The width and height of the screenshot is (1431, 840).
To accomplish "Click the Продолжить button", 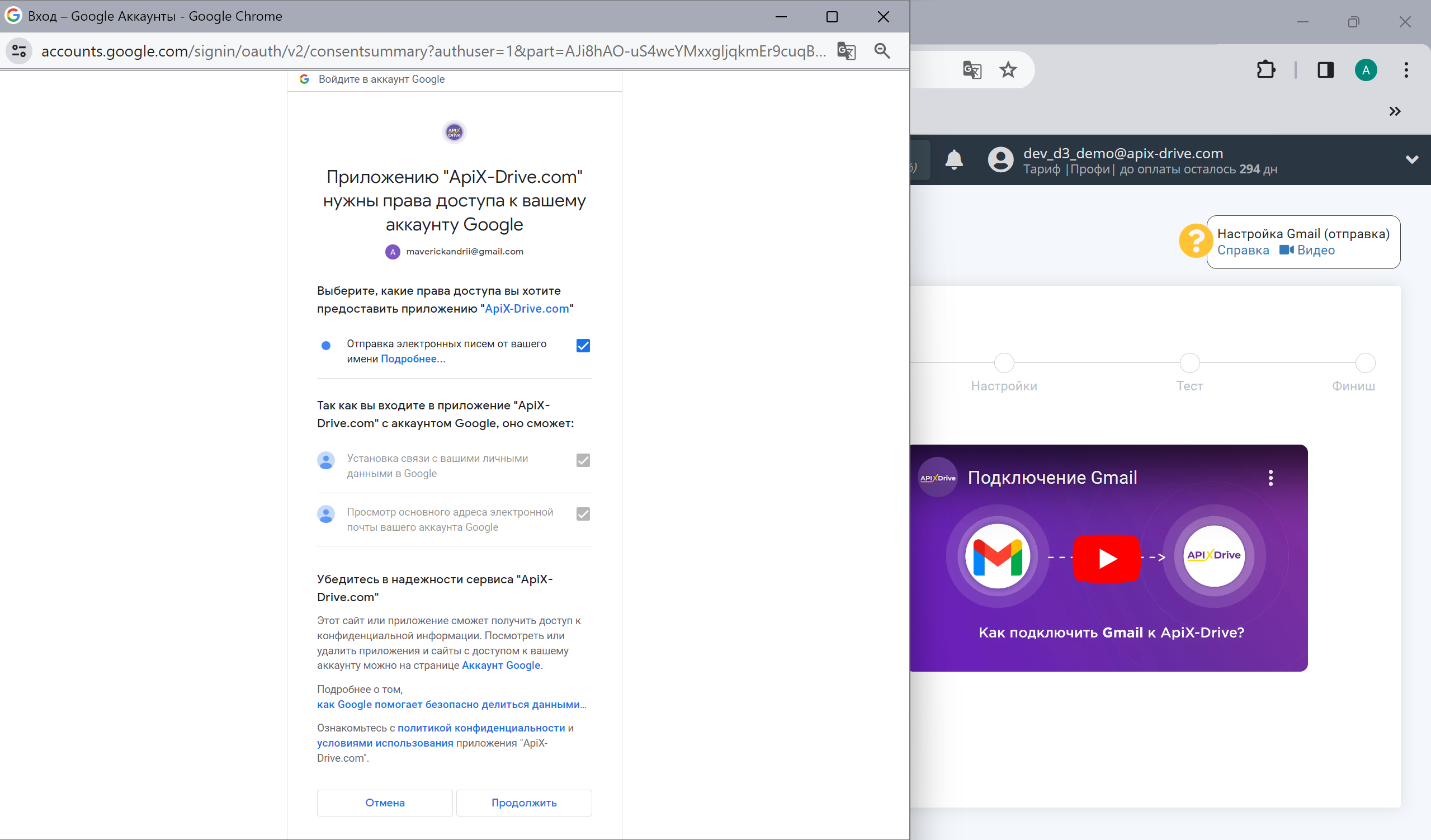I will (523, 803).
